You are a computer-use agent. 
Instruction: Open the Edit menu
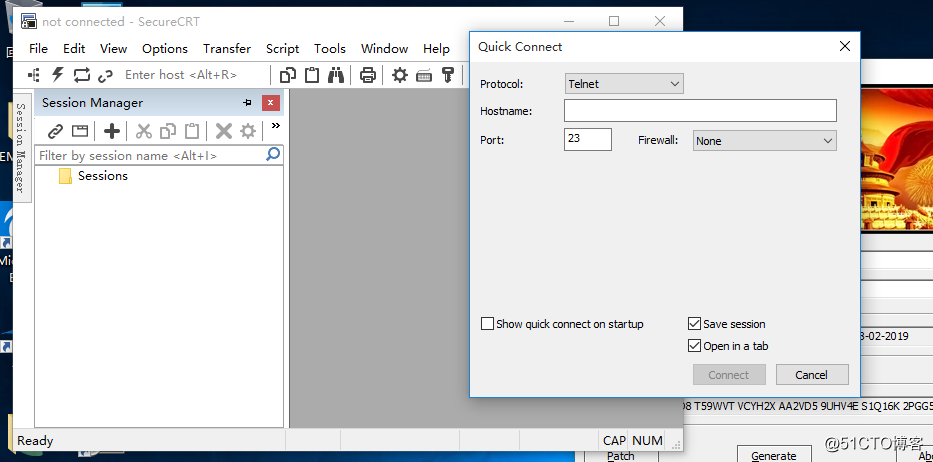(x=74, y=49)
